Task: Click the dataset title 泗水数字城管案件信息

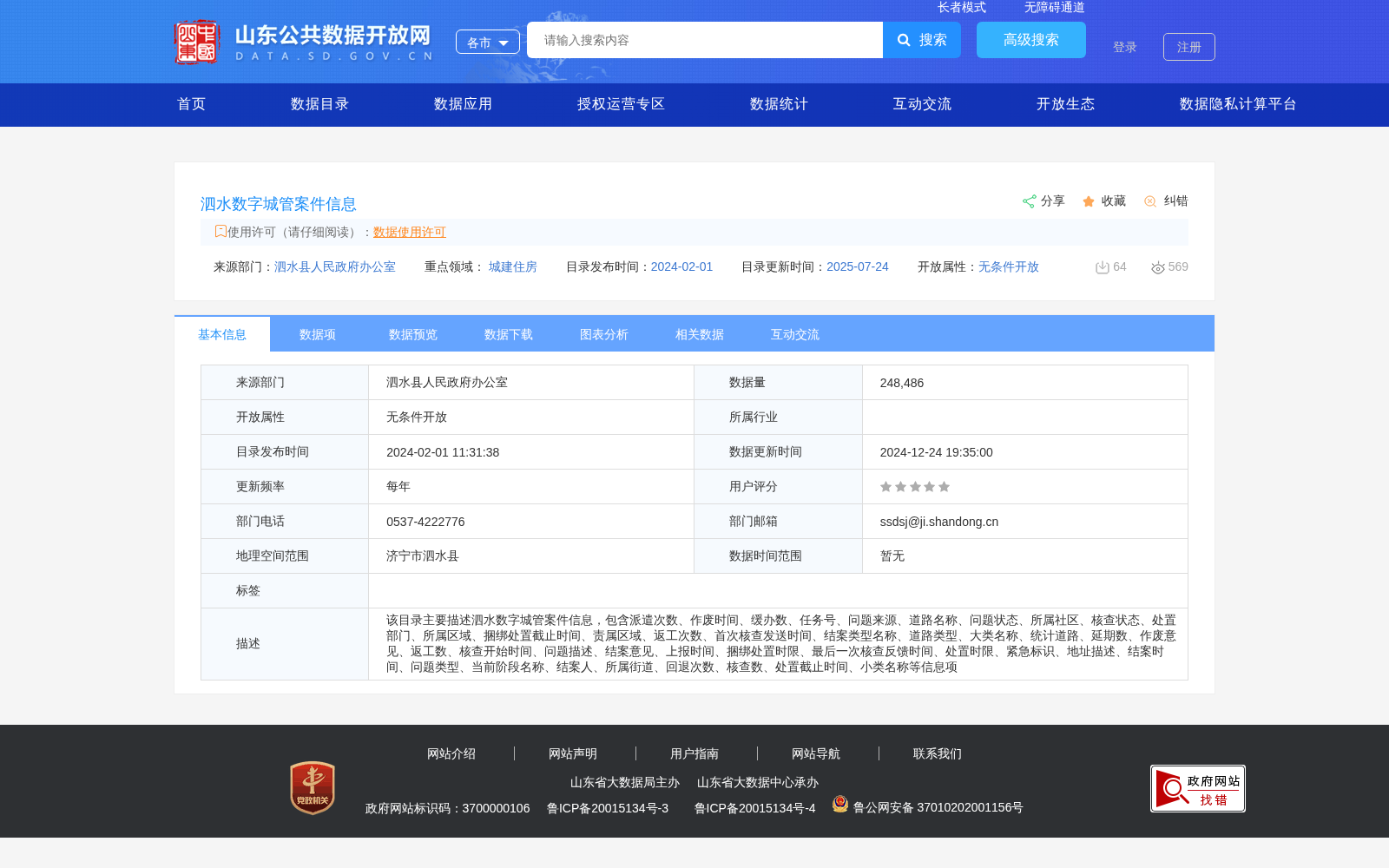Action: pyautogui.click(x=279, y=204)
